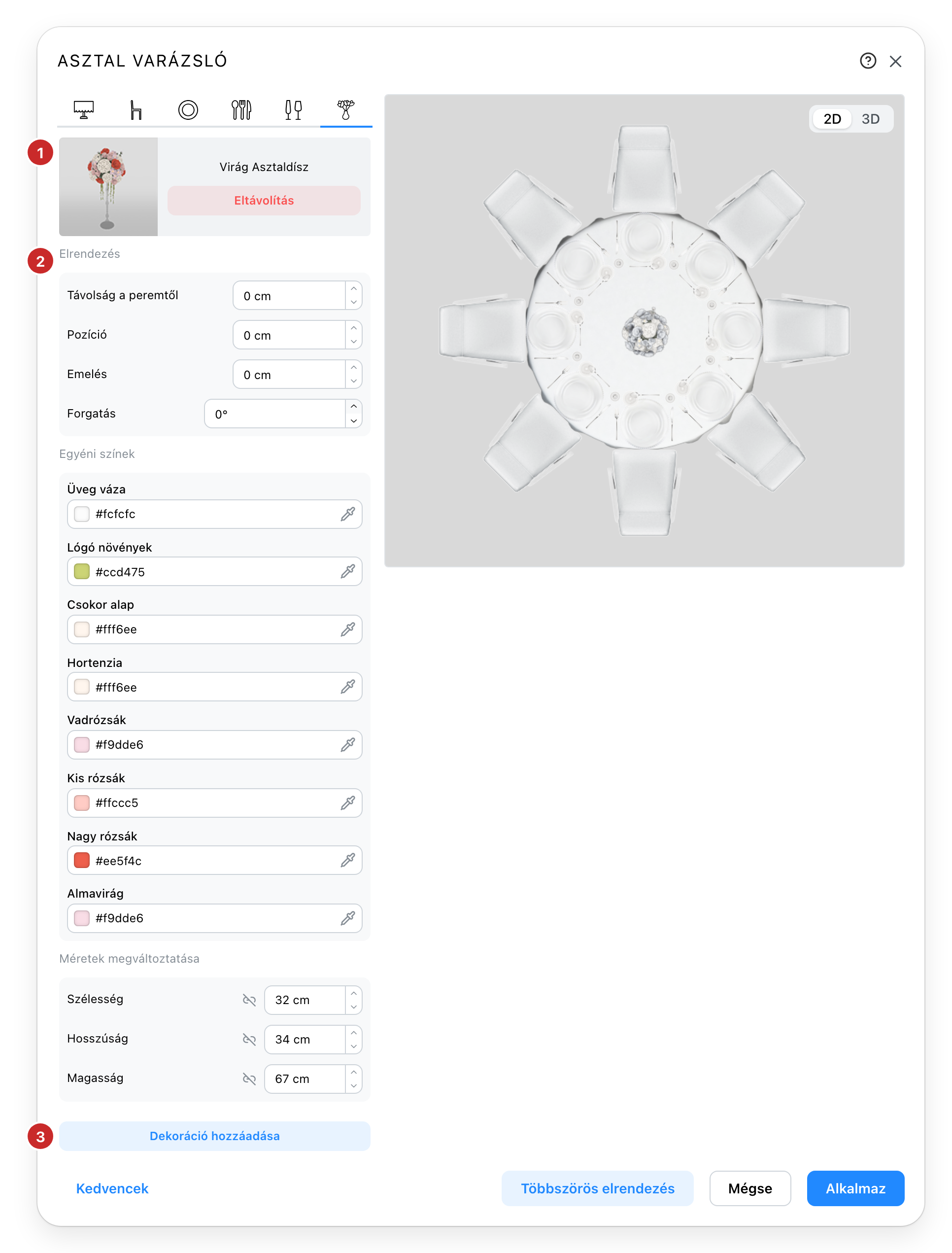This screenshot has width=952, height=1253.
Task: Open the table shape tab icon
Action: point(83,109)
